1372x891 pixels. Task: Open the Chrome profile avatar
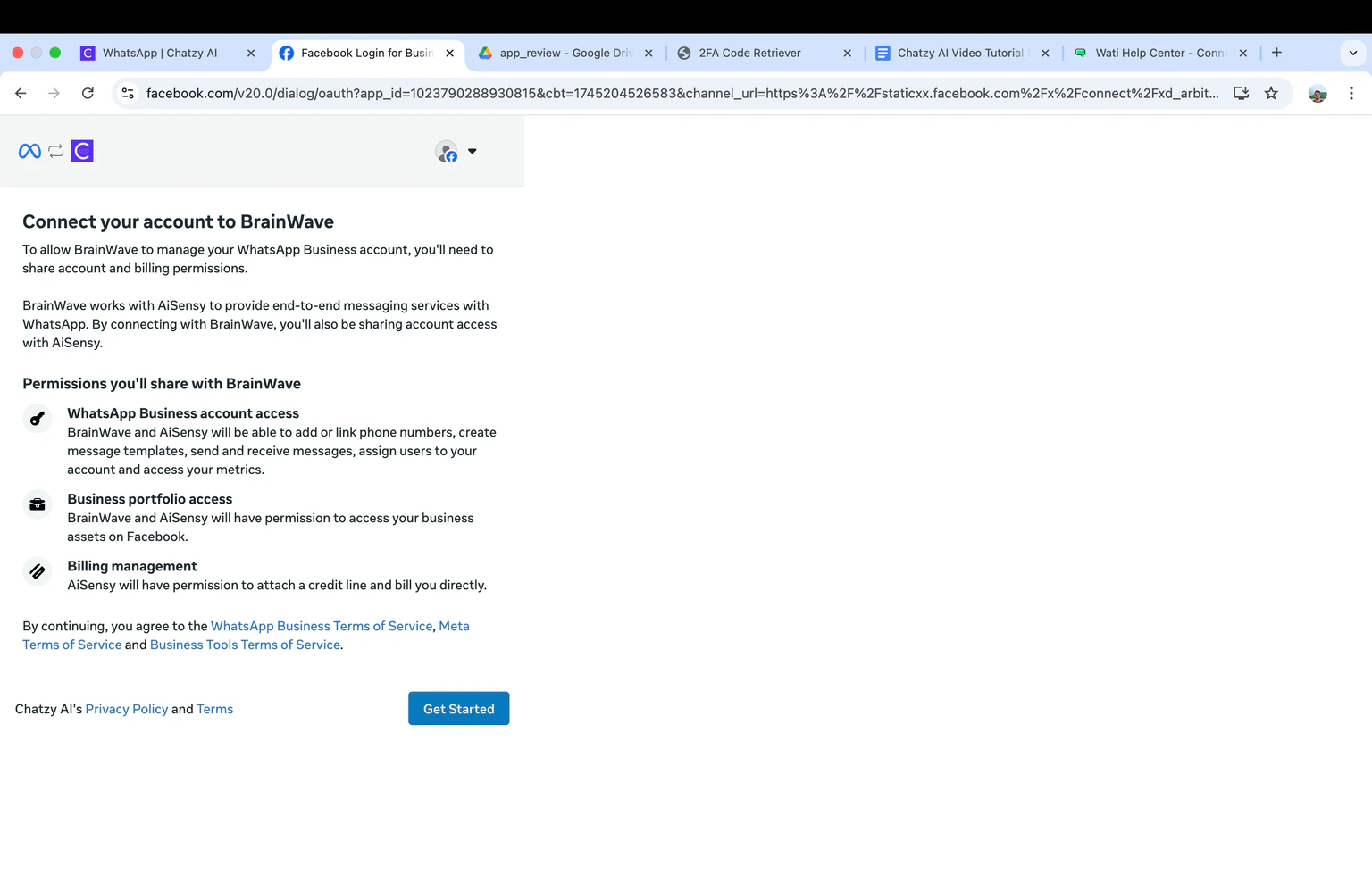coord(1318,93)
